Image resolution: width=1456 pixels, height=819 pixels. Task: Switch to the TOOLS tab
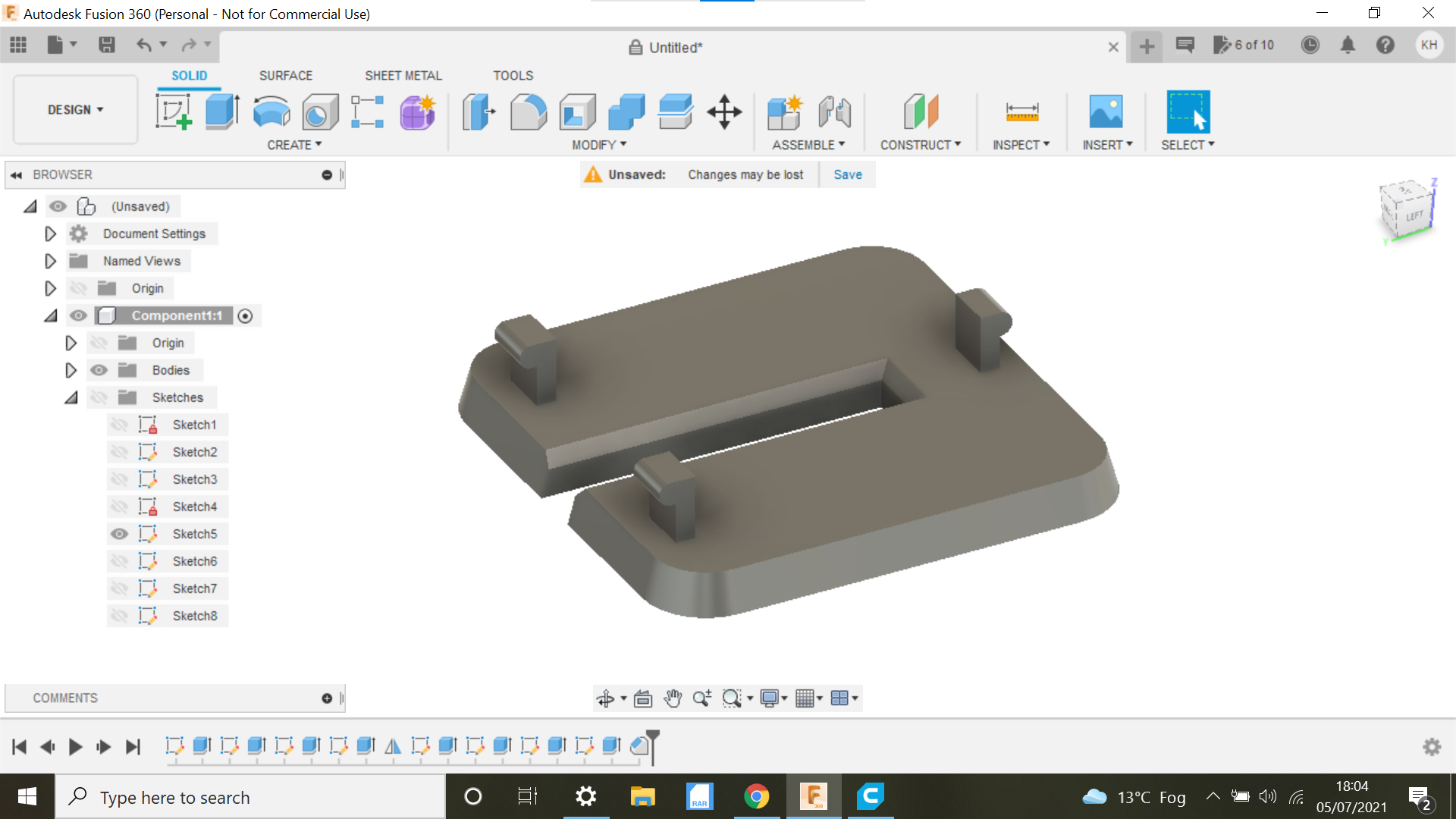pos(513,76)
